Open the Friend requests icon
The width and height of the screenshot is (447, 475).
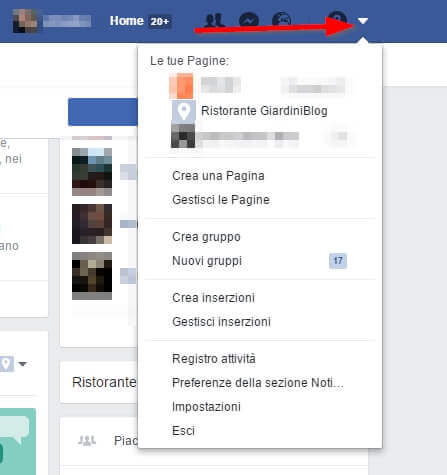tap(214, 21)
